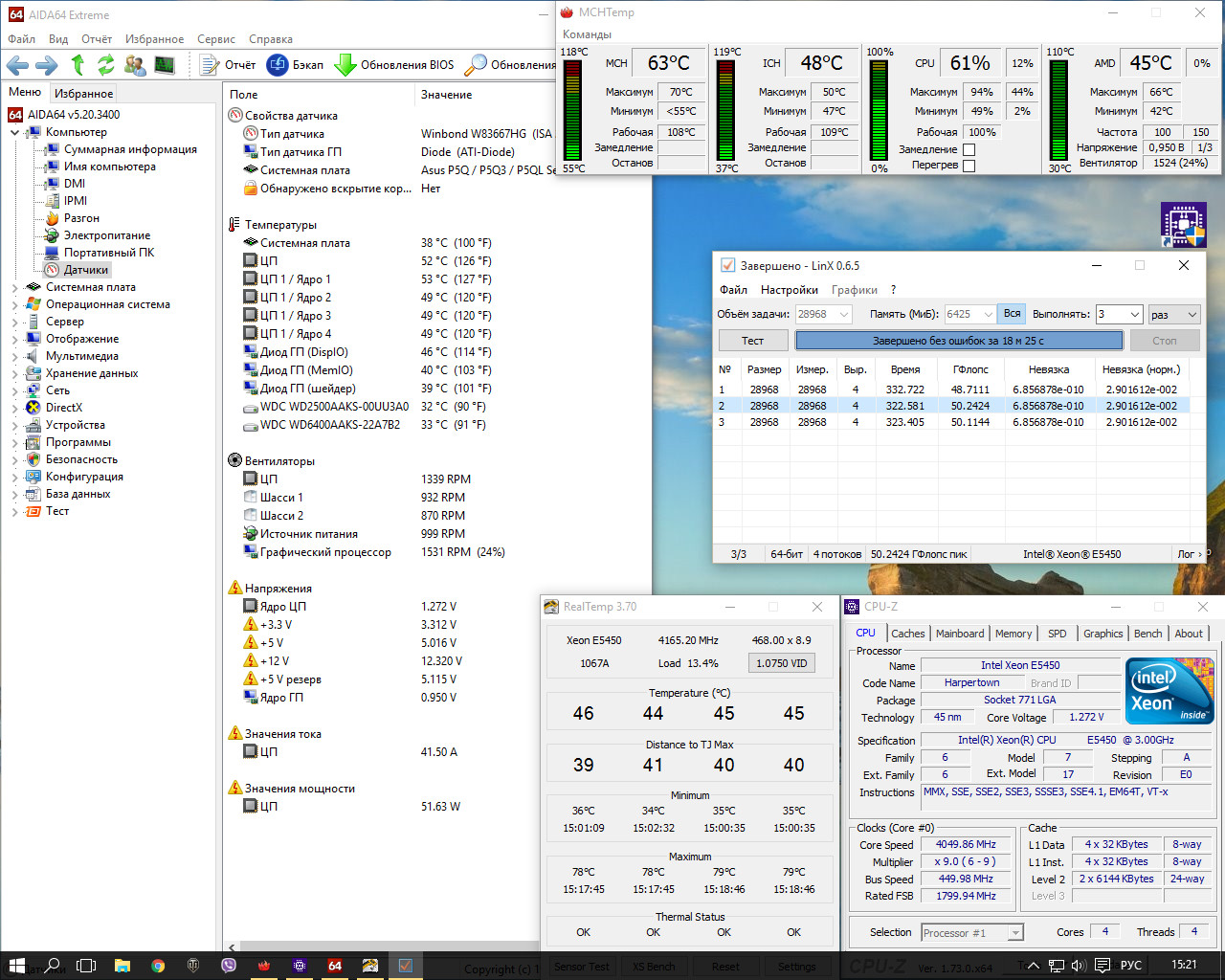This screenshot has height=980, width=1225.
Task: Open taskbar search magnifier
Action: coord(53,965)
